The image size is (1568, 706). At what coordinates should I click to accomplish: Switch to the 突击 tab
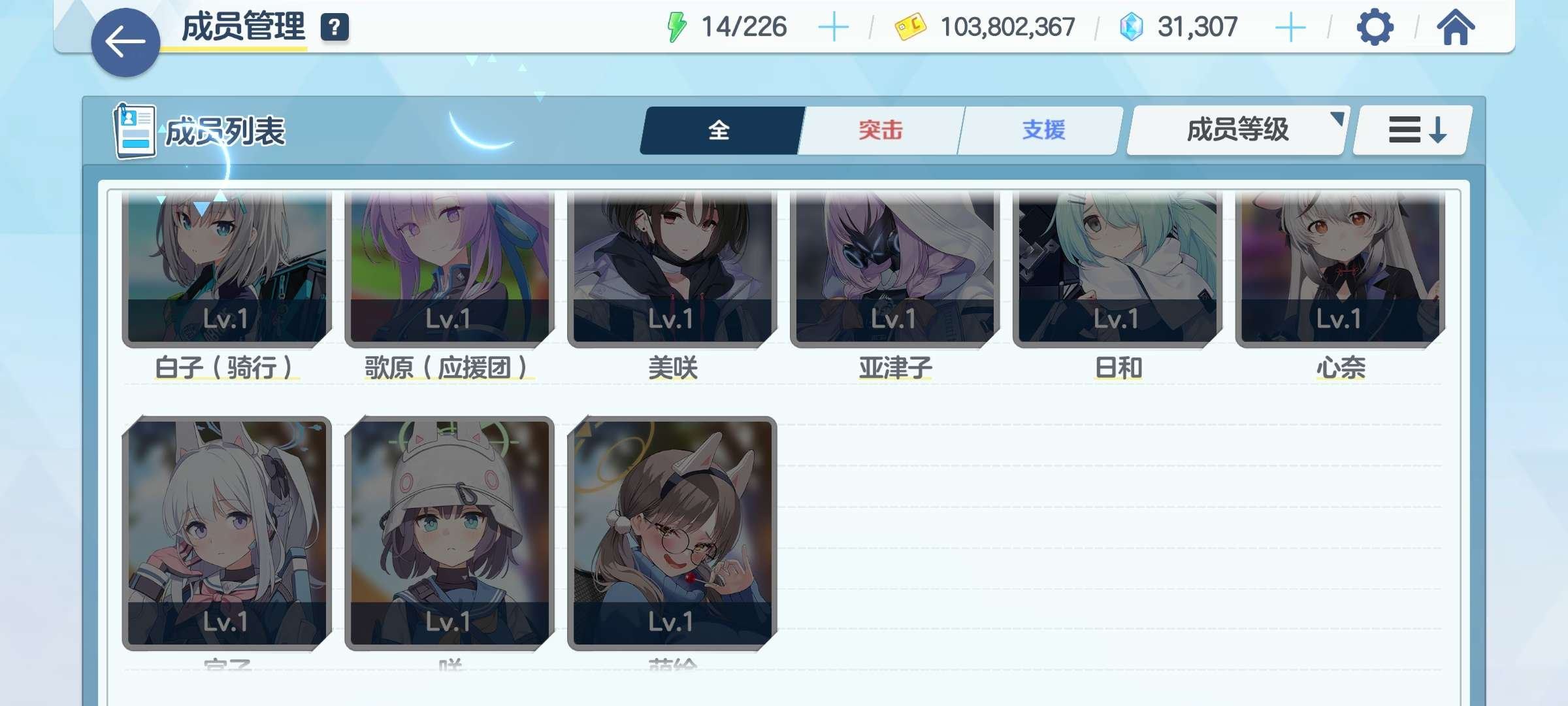tap(880, 130)
